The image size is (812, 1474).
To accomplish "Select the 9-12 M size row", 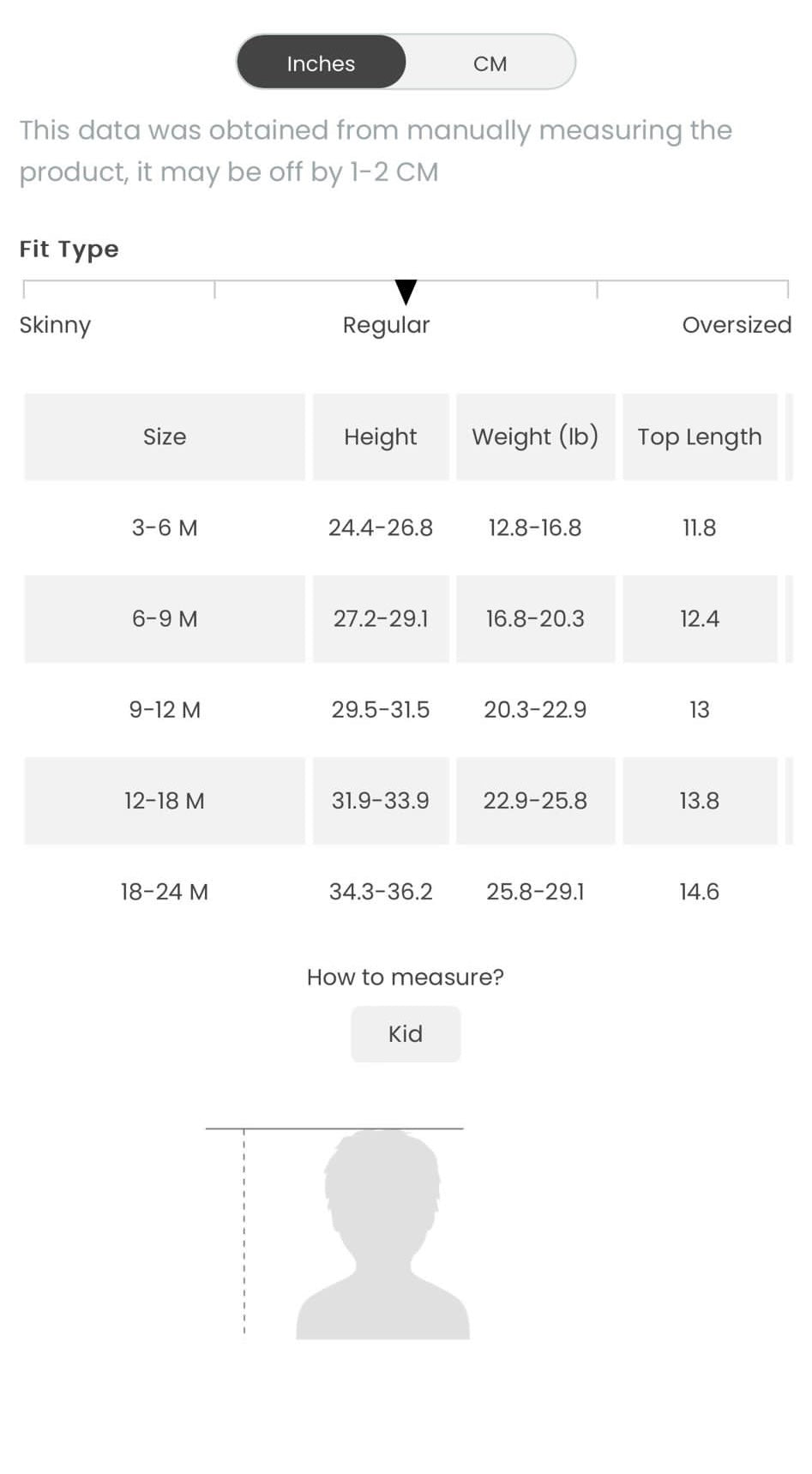I will pyautogui.click(x=406, y=709).
